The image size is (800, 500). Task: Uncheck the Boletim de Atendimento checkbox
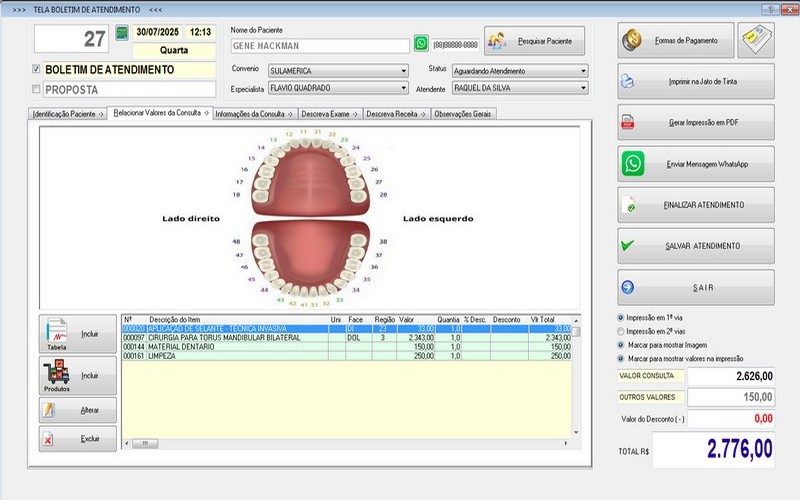click(37, 70)
